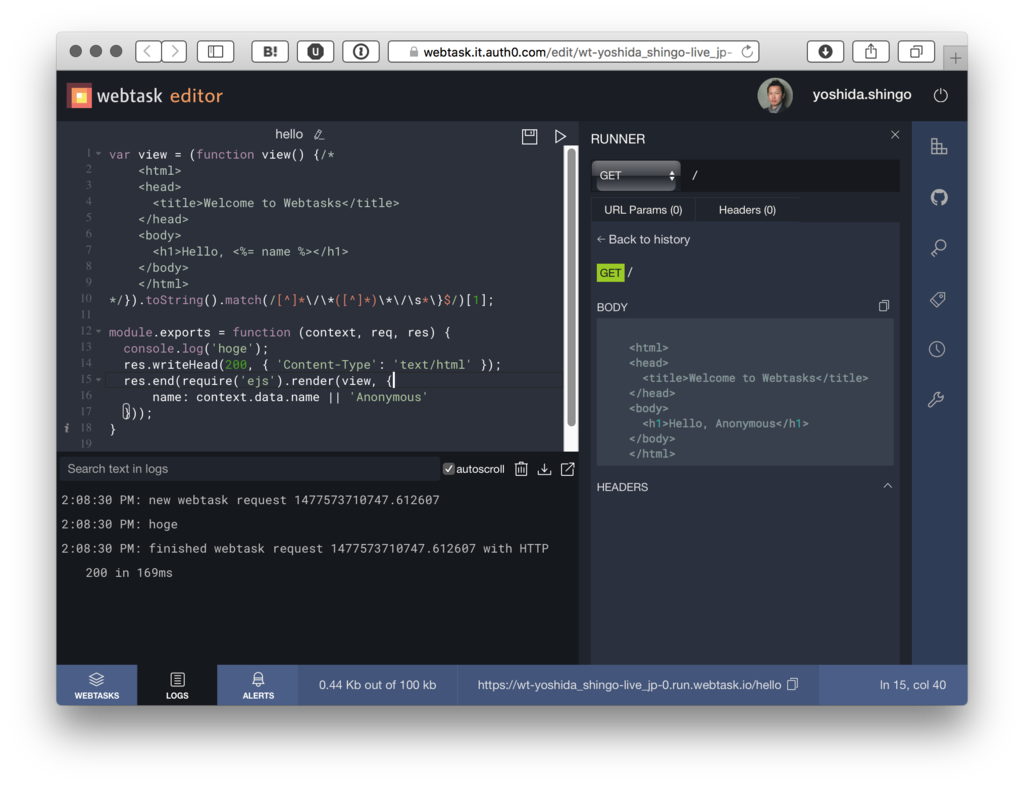Click the ln 15, col 40 cursor indicator
The width and height of the screenshot is (1024, 786).
coord(912,685)
